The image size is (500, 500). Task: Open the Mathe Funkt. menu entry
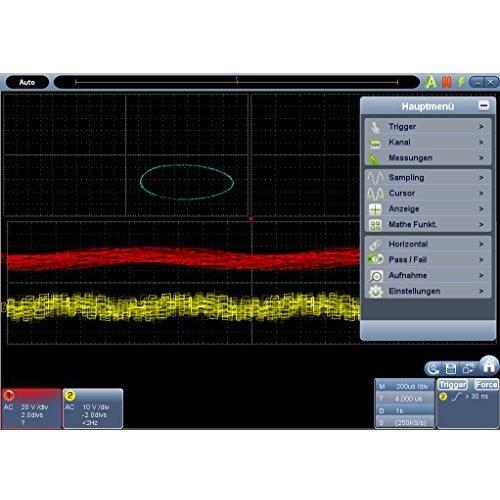[428, 225]
